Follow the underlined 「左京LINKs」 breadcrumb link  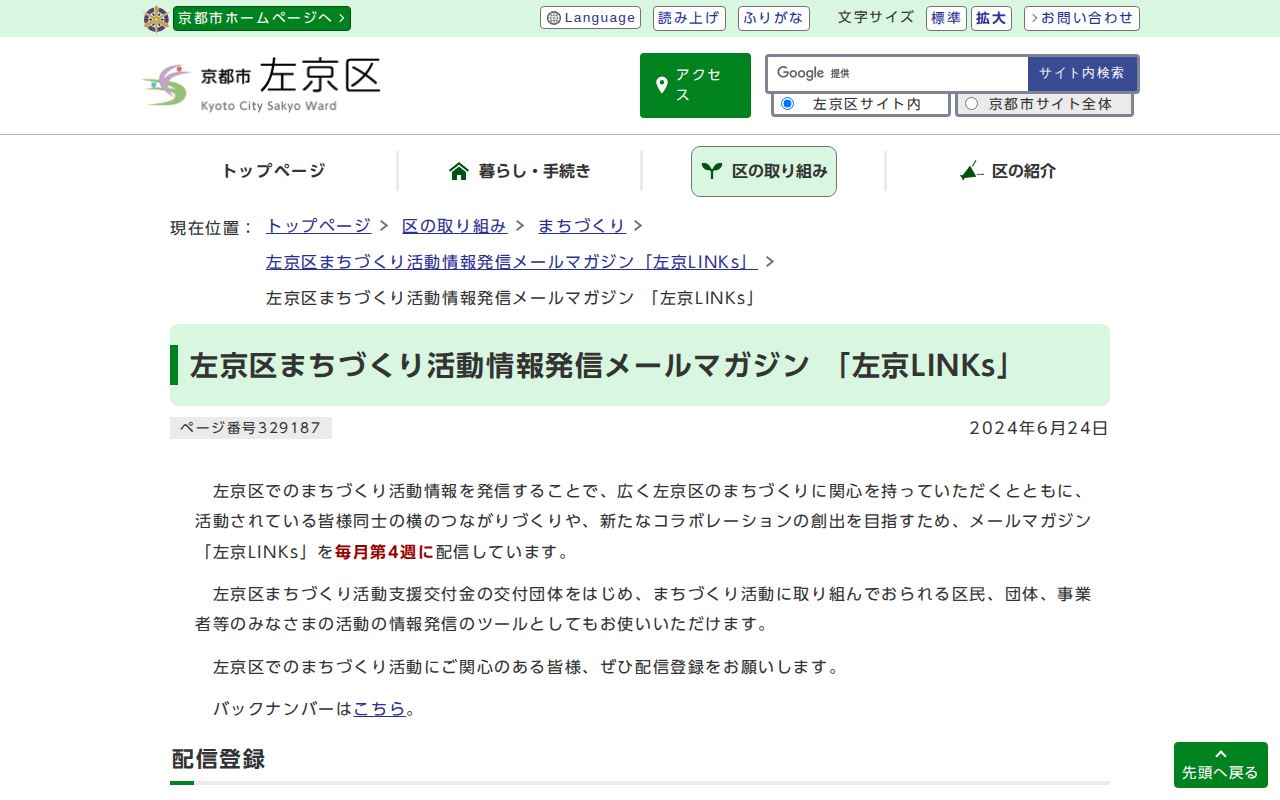pyautogui.click(x=512, y=262)
